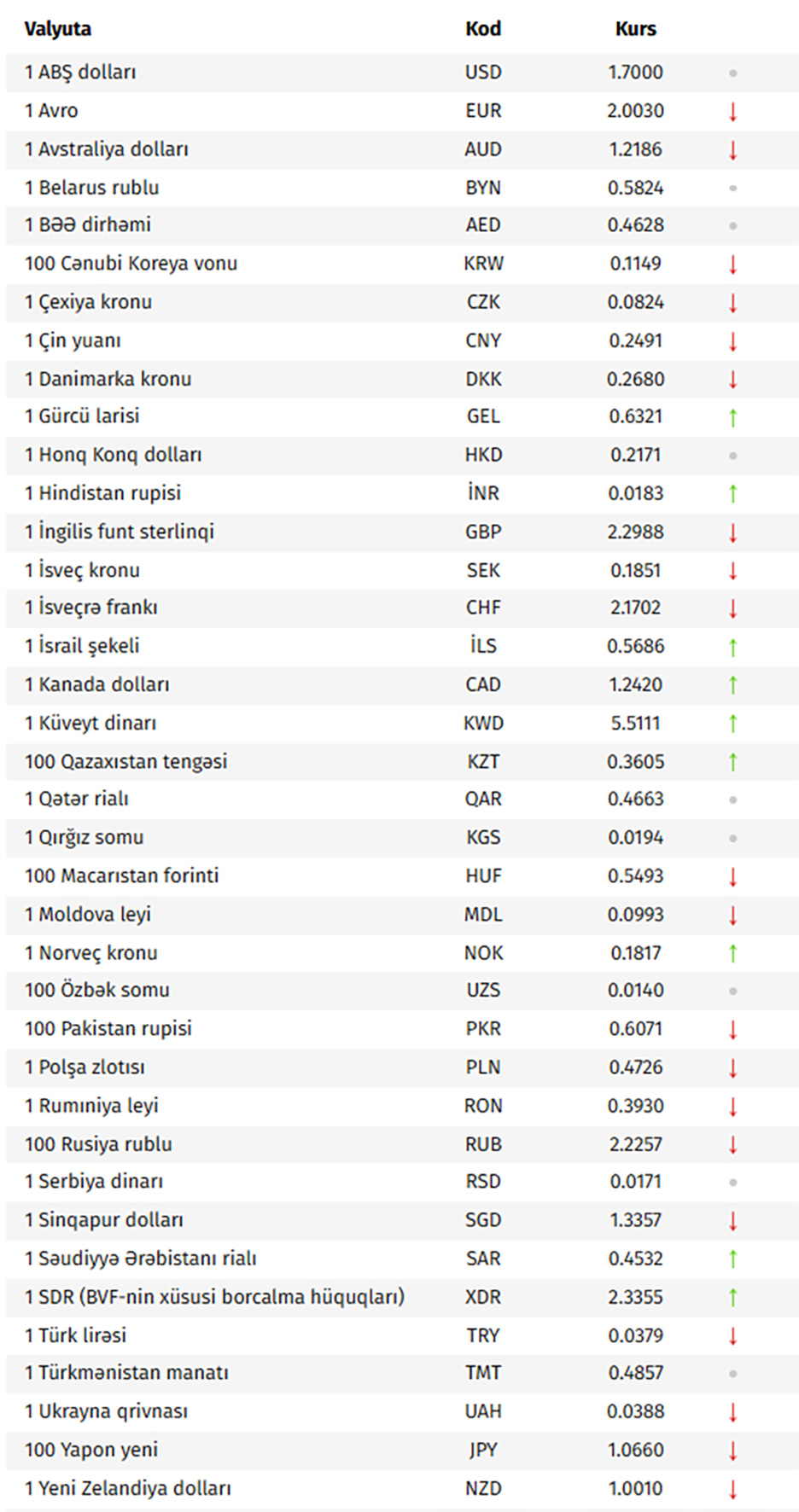Select the 100 Qazaxıstan tengəsi row name
This screenshot has height=1512, width=799.
(126, 761)
